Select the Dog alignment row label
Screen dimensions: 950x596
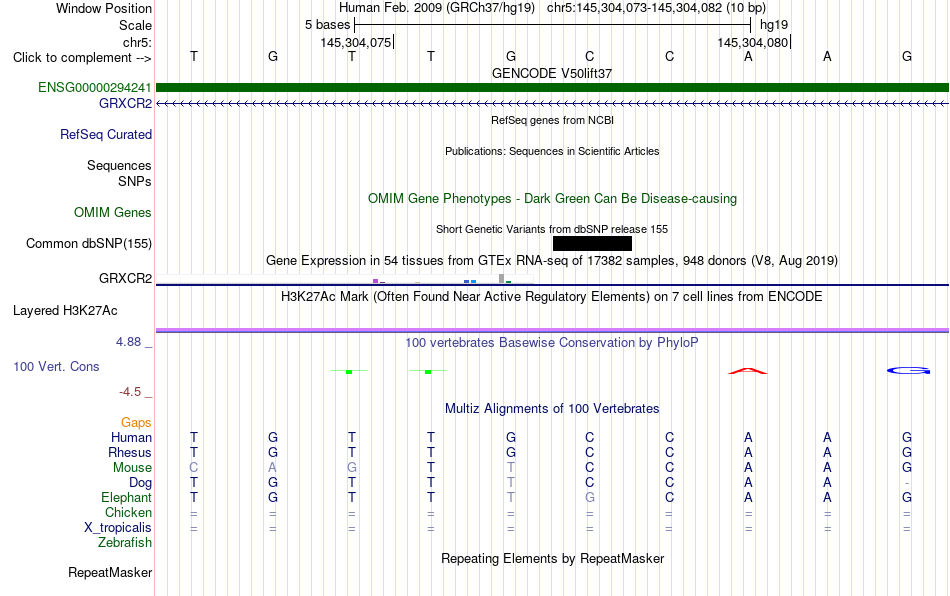(140, 483)
